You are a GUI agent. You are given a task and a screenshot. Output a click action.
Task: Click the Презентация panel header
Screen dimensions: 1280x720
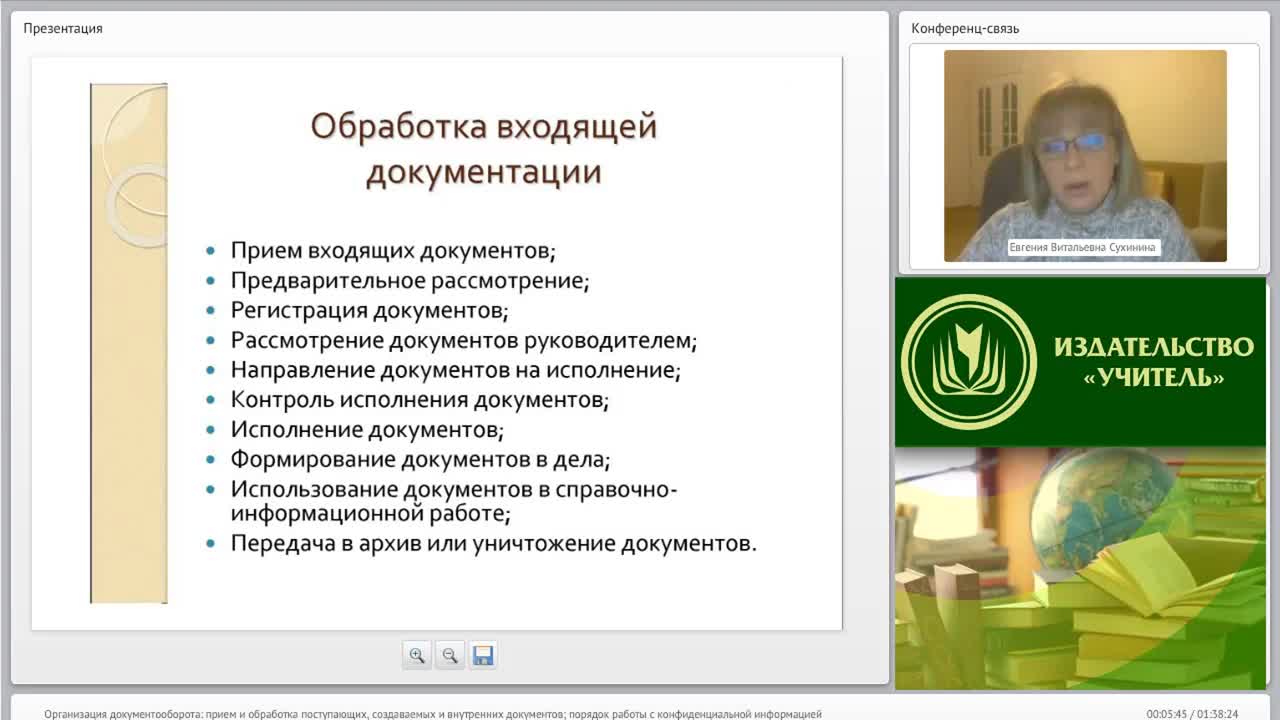63,28
